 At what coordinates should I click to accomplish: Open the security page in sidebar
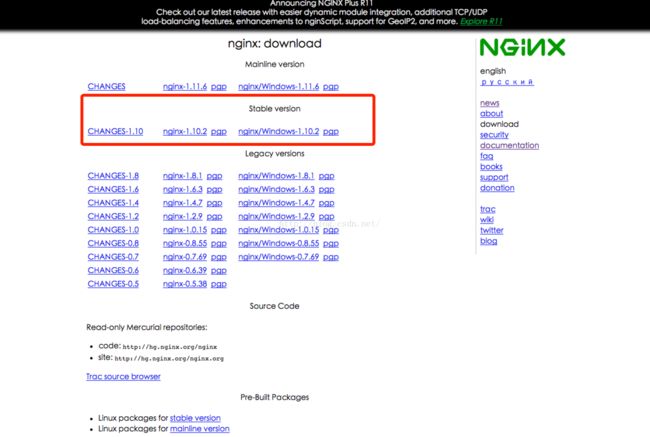(494, 135)
